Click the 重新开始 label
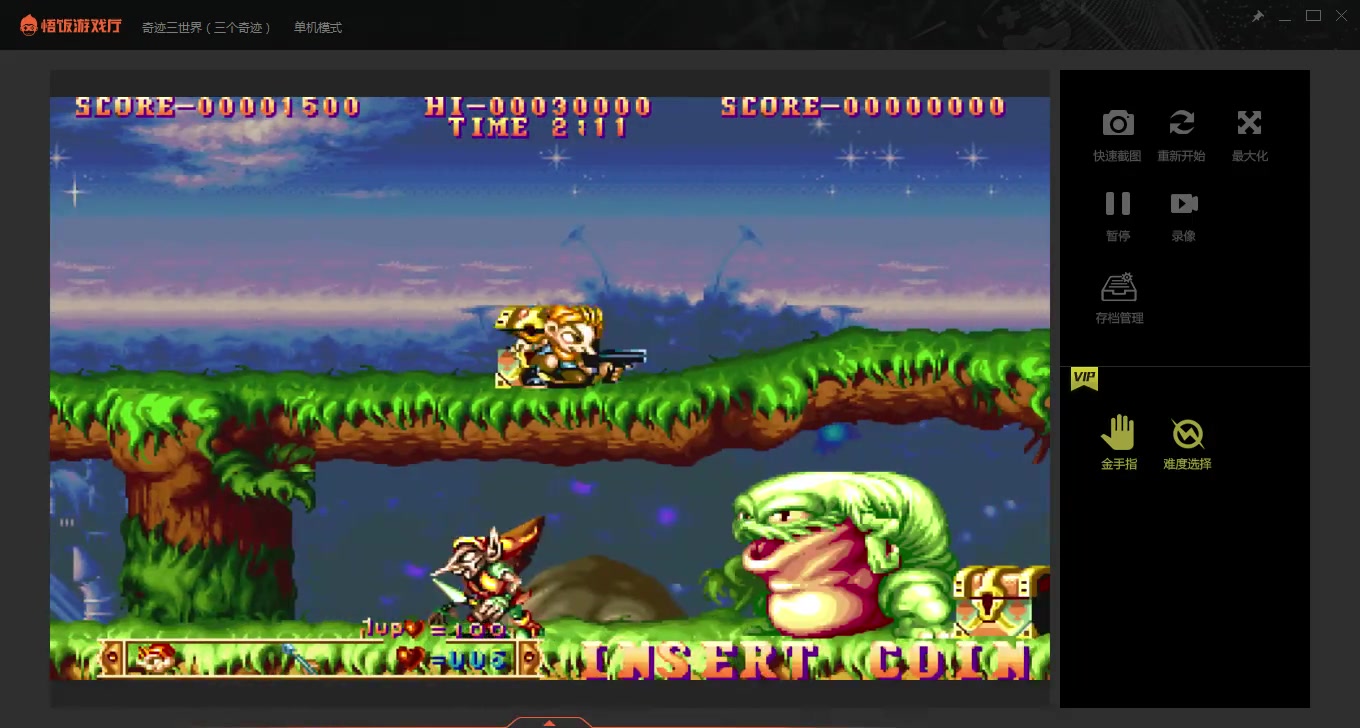Screen dimensions: 1360x728 1181,157
